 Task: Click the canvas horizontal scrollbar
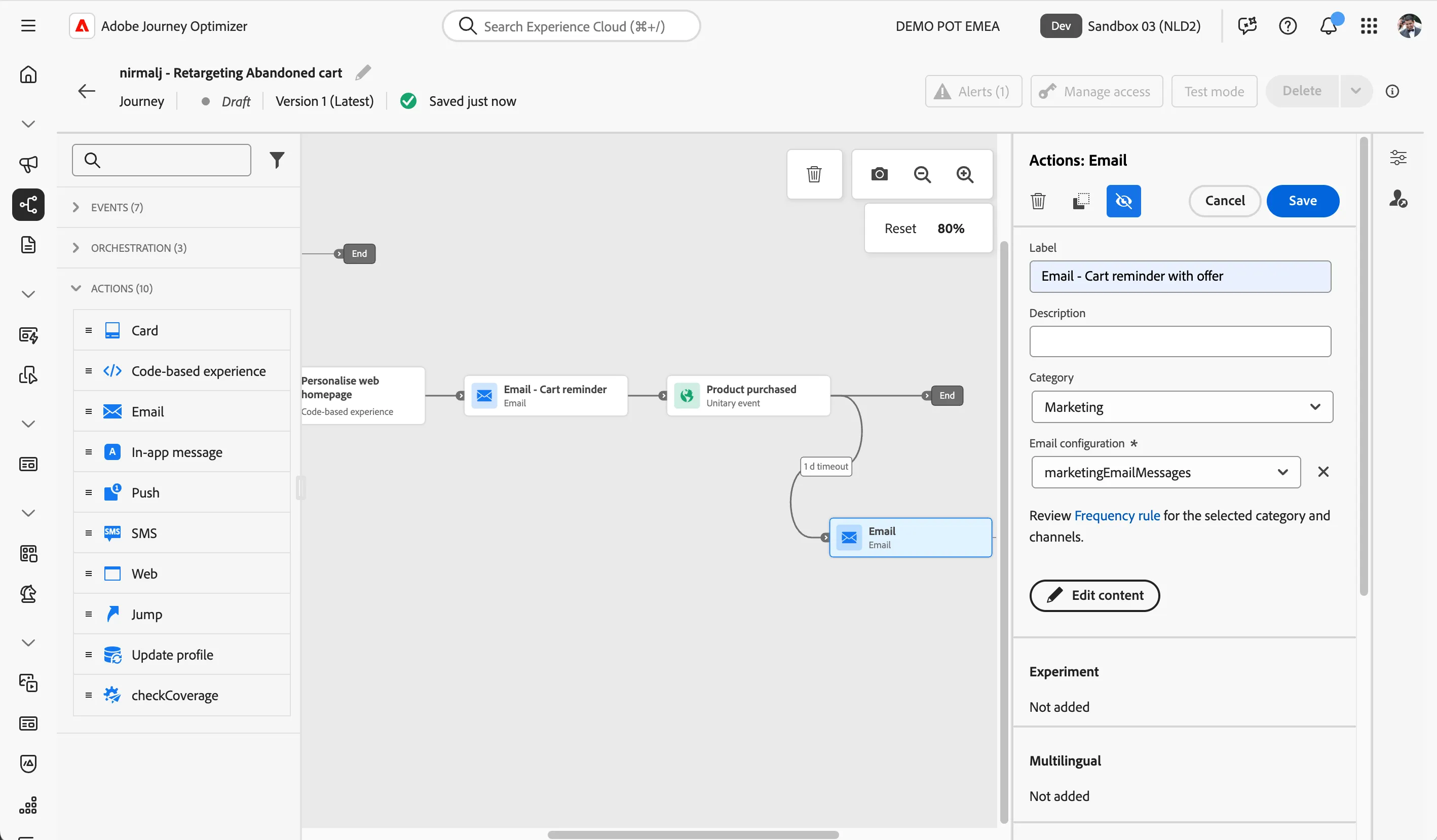pyautogui.click(x=693, y=834)
